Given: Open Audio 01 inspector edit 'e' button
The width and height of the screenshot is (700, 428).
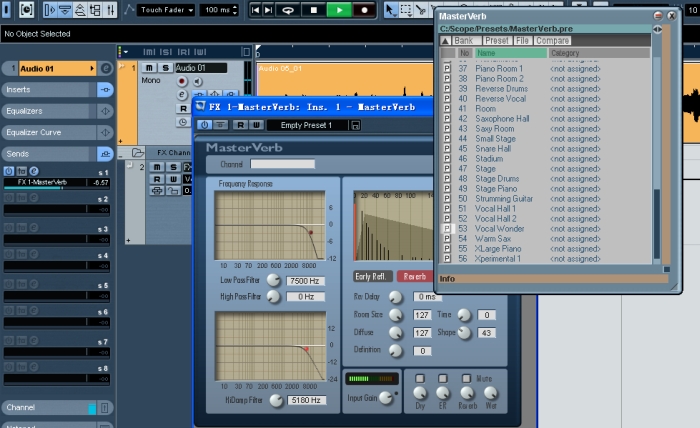Looking at the screenshot, I should tap(106, 68).
